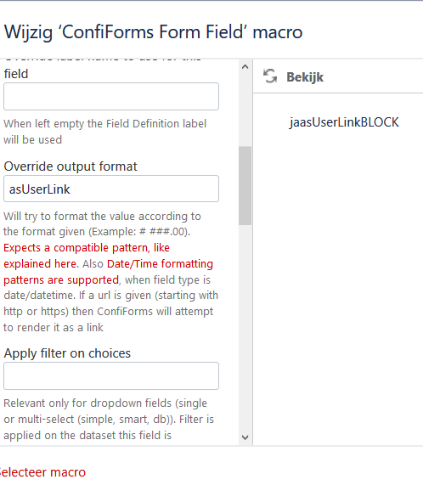The image size is (423, 485).
Task: Click the 'Relevant only for dropdown fields' description
Action: pyautogui.click(x=109, y=419)
